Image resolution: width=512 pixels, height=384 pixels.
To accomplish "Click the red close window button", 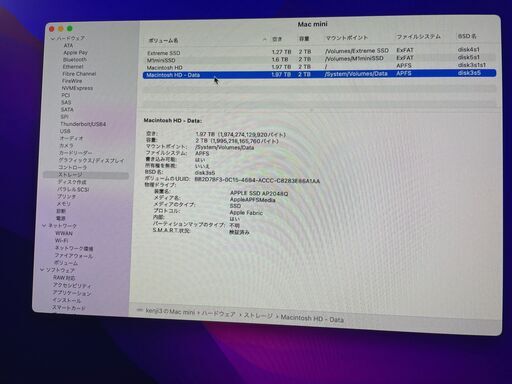I will point(52,29).
